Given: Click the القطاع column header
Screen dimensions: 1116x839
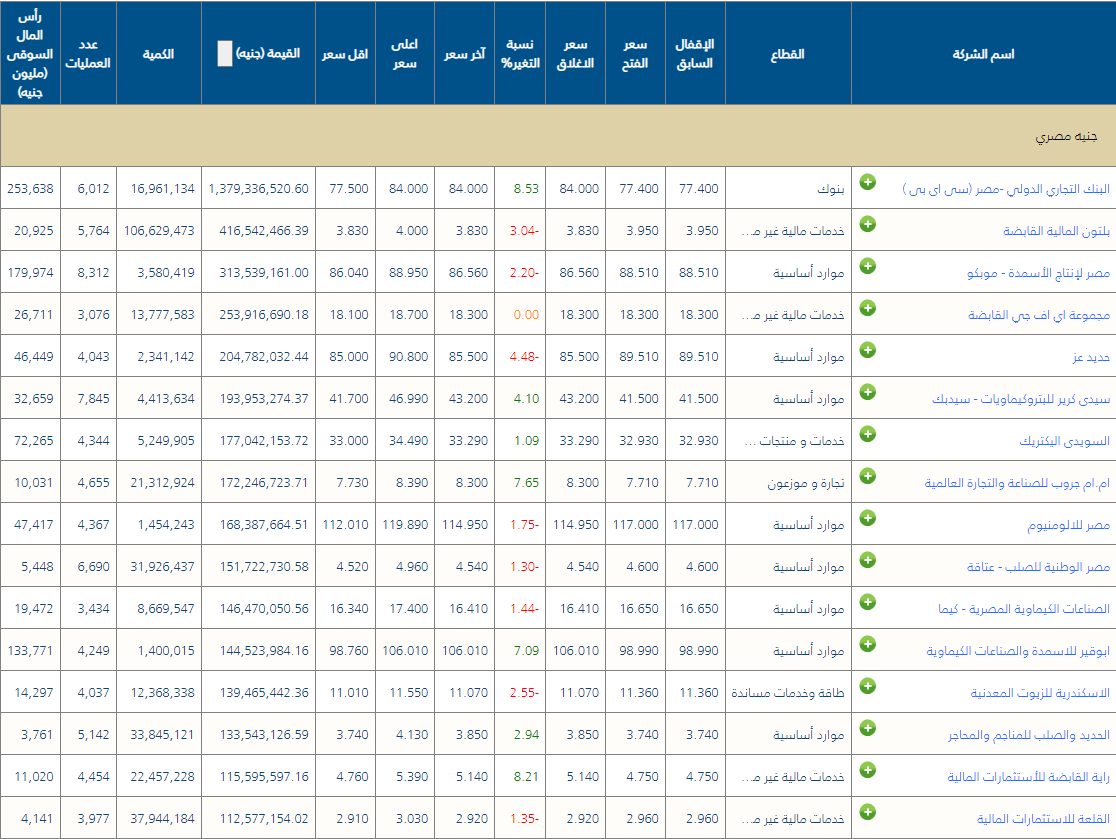Looking at the screenshot, I should [788, 54].
